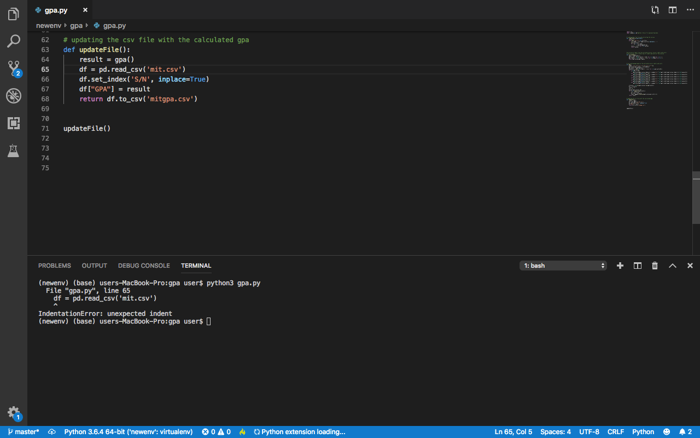The image size is (700, 438).
Task: Select the Python interpreter 3.6.4 status item
Action: (x=128, y=432)
